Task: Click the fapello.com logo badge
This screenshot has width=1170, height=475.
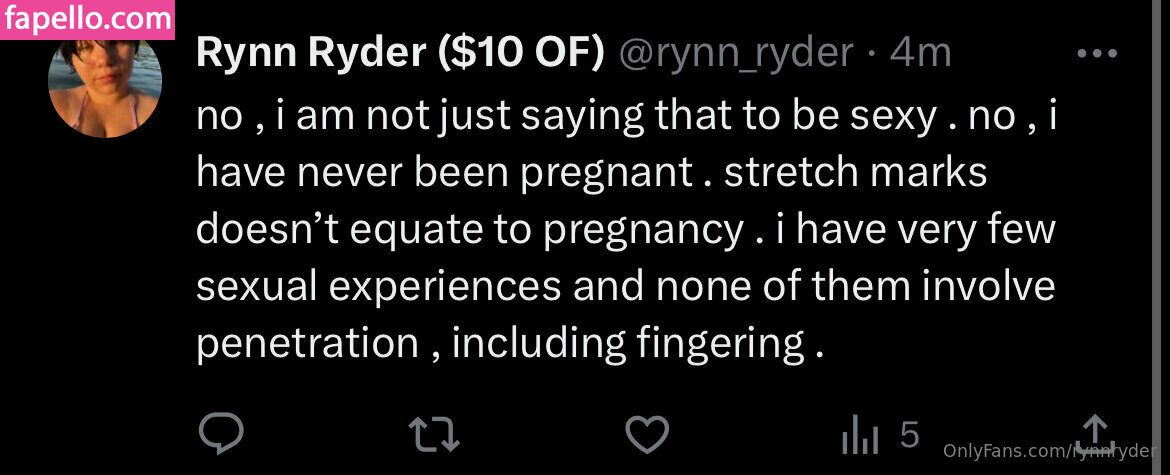Action: [x=87, y=19]
